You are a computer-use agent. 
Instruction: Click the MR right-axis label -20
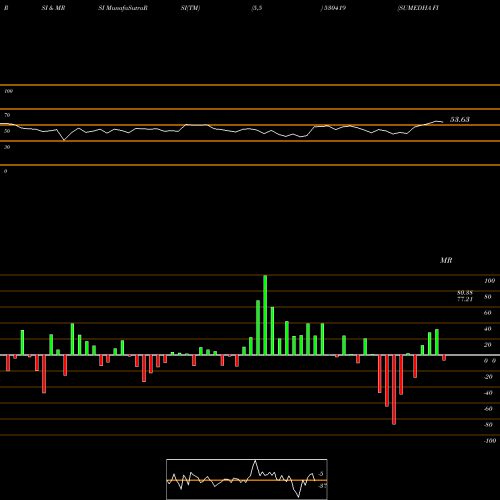point(488,377)
